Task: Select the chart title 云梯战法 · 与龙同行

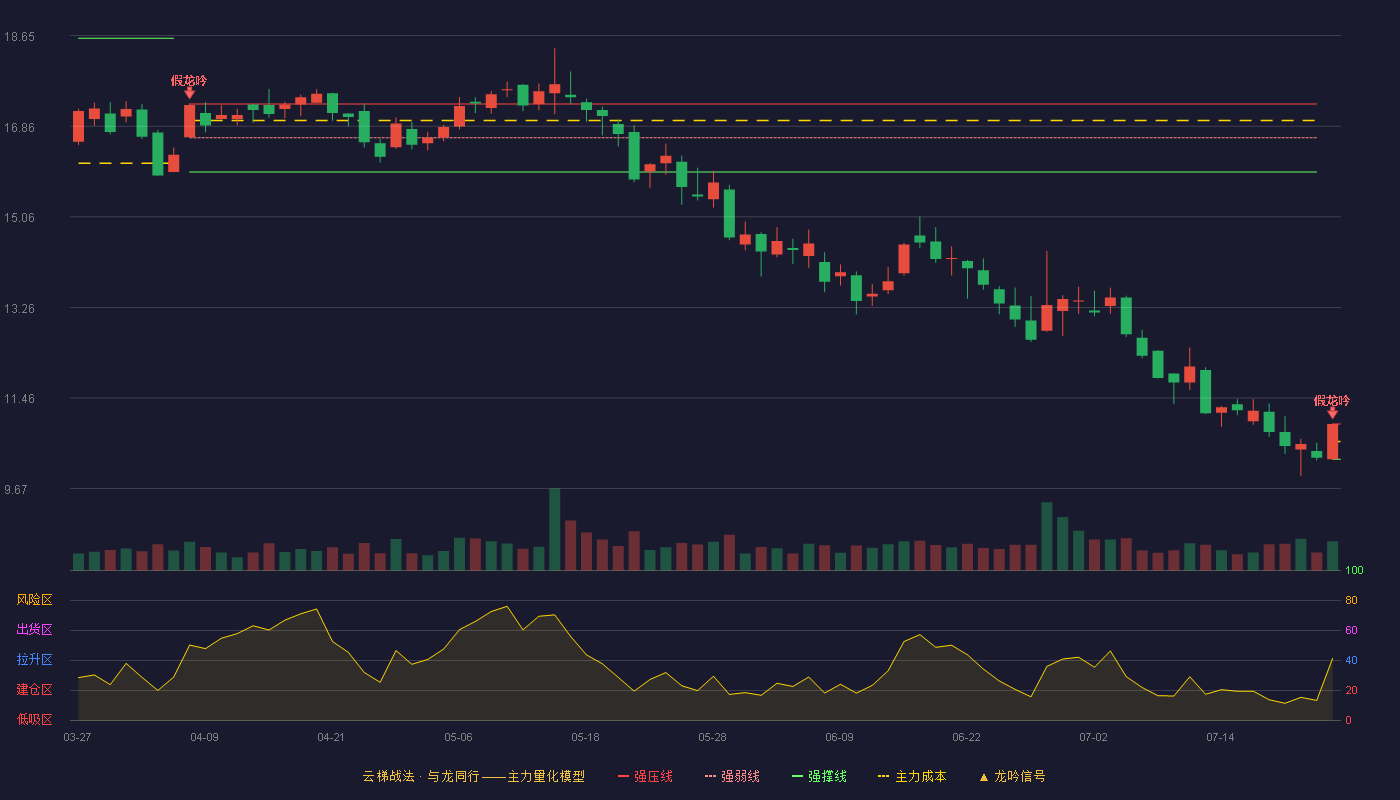Action: pos(421,776)
